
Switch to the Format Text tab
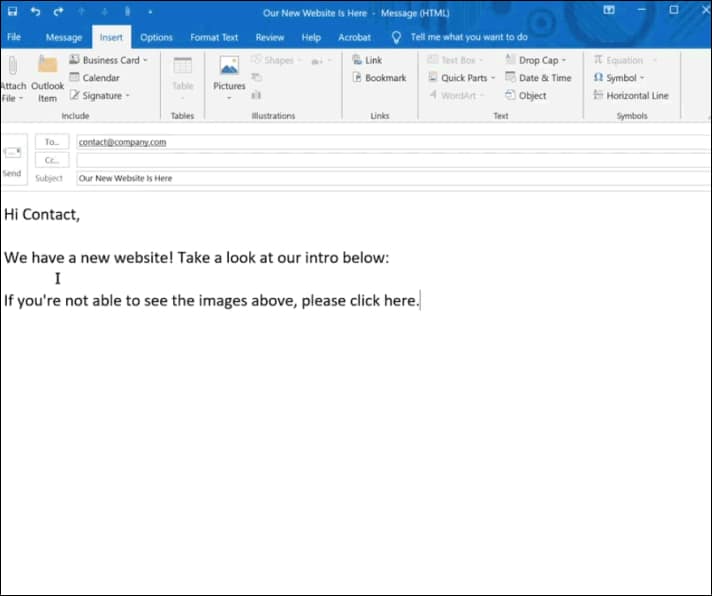[x=214, y=37]
